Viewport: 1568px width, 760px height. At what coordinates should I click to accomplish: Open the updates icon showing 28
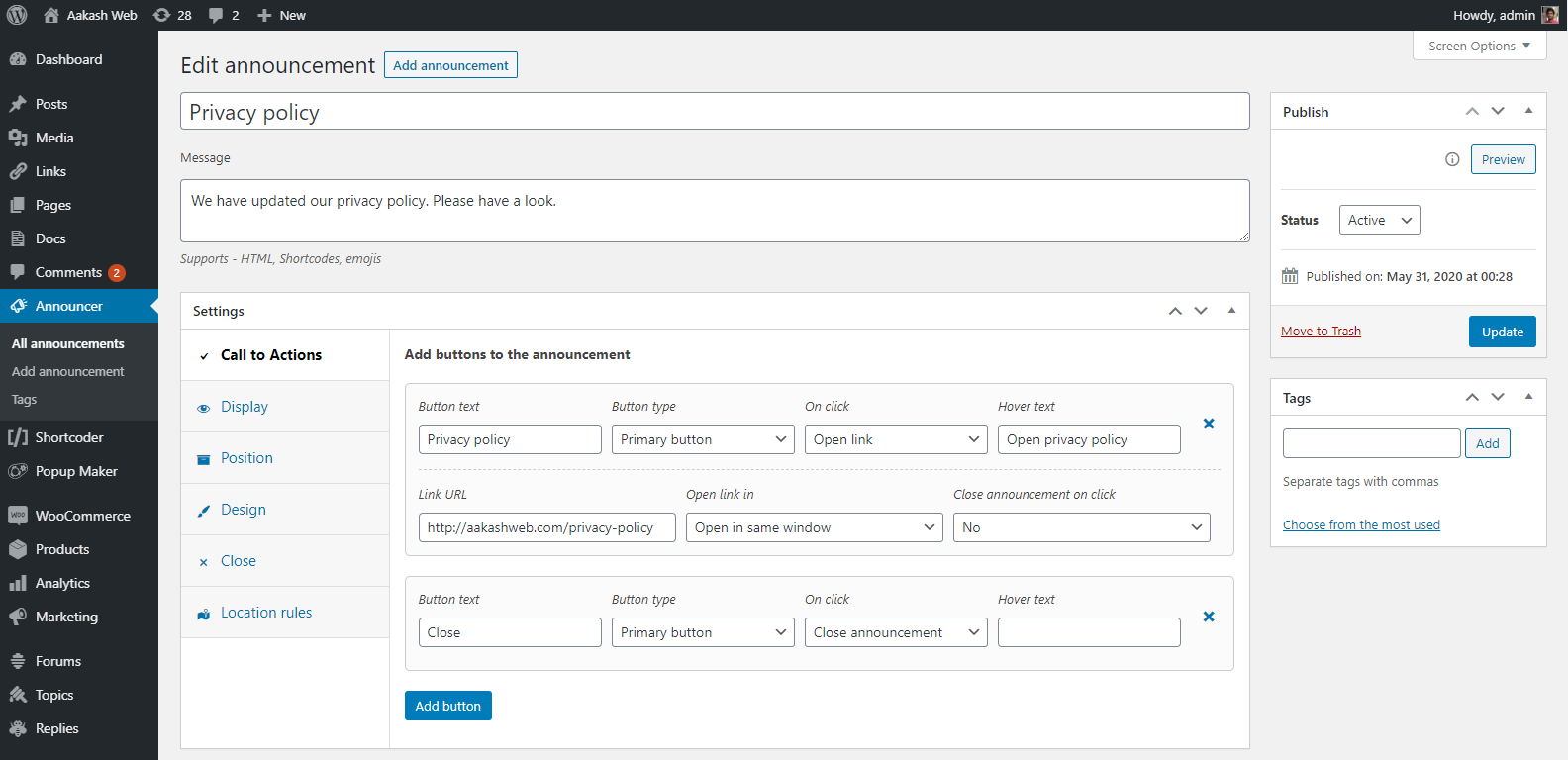click(x=173, y=15)
